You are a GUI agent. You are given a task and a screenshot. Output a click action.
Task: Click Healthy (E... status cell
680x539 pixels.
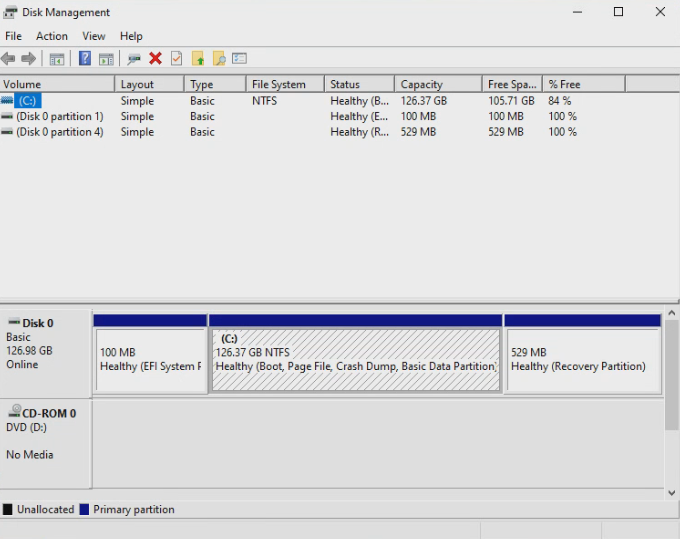pyautogui.click(x=360, y=116)
